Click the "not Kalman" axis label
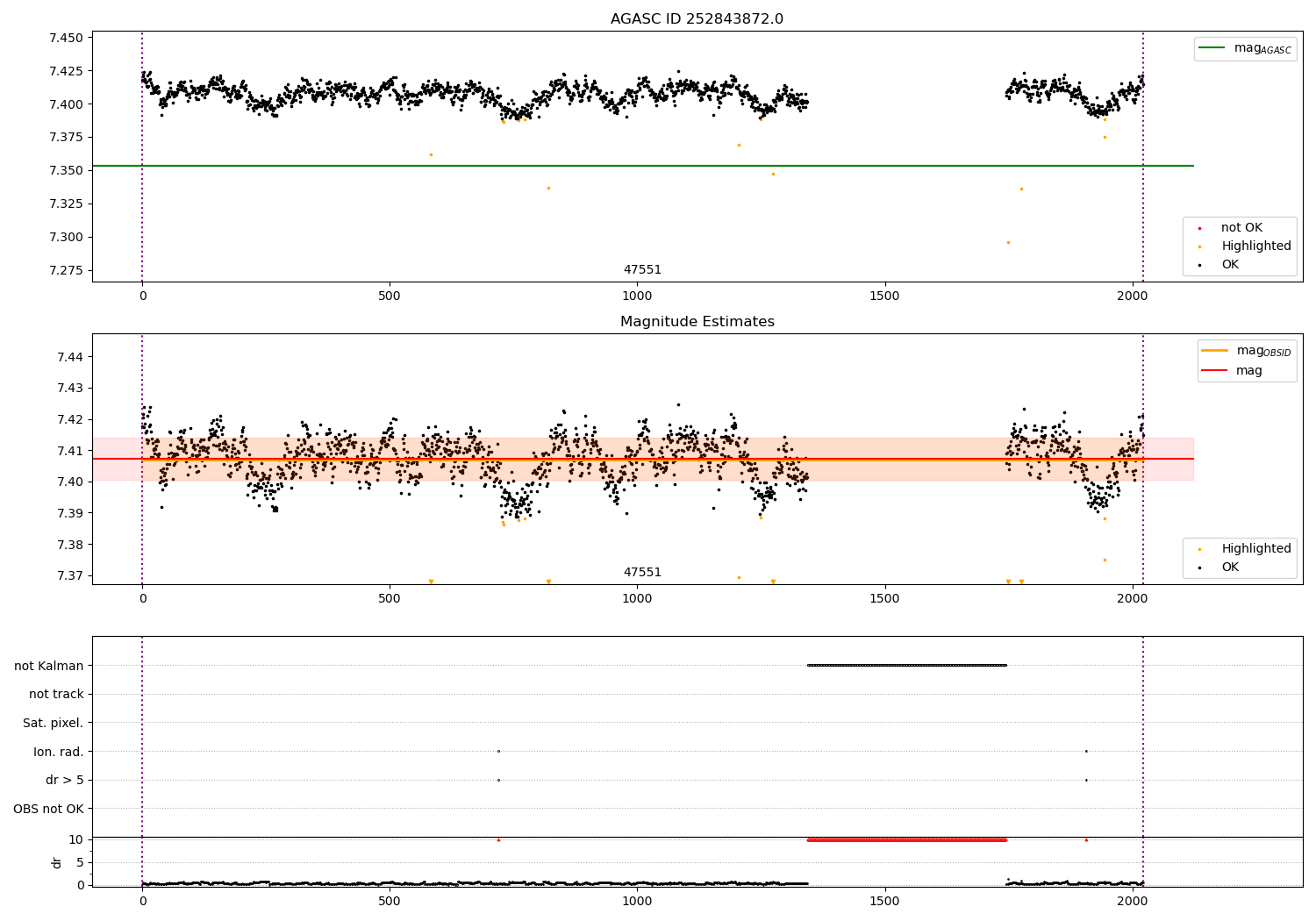 pos(49,666)
